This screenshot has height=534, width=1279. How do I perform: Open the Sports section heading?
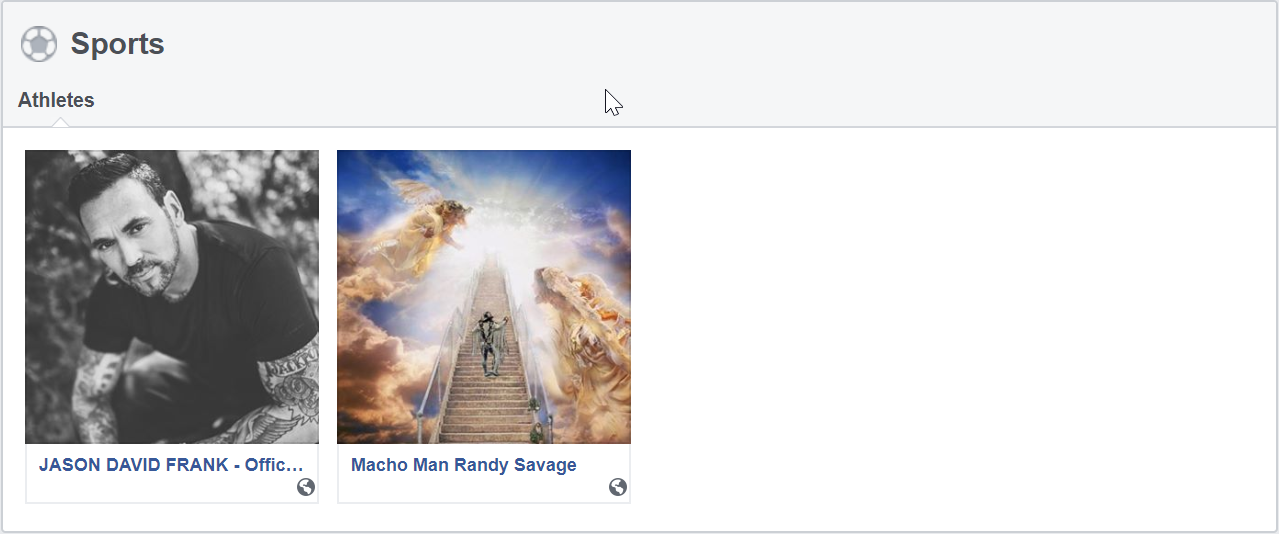point(117,44)
